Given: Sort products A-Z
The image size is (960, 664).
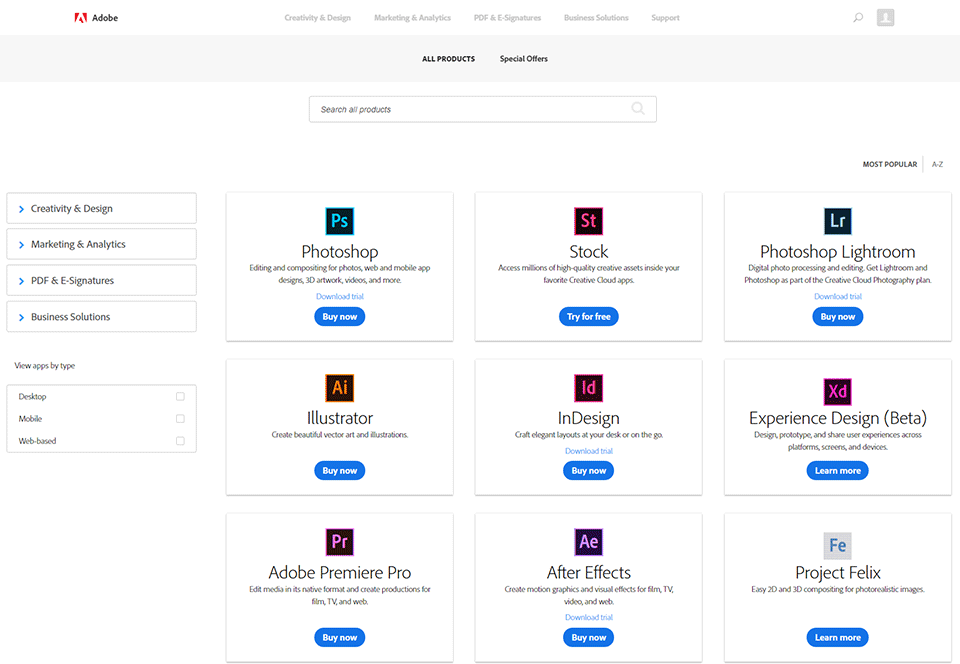Looking at the screenshot, I should pos(937,164).
